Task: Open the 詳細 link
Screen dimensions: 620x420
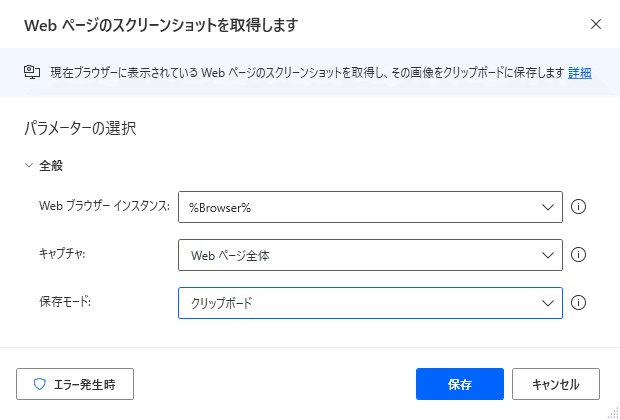Action: tap(580, 73)
